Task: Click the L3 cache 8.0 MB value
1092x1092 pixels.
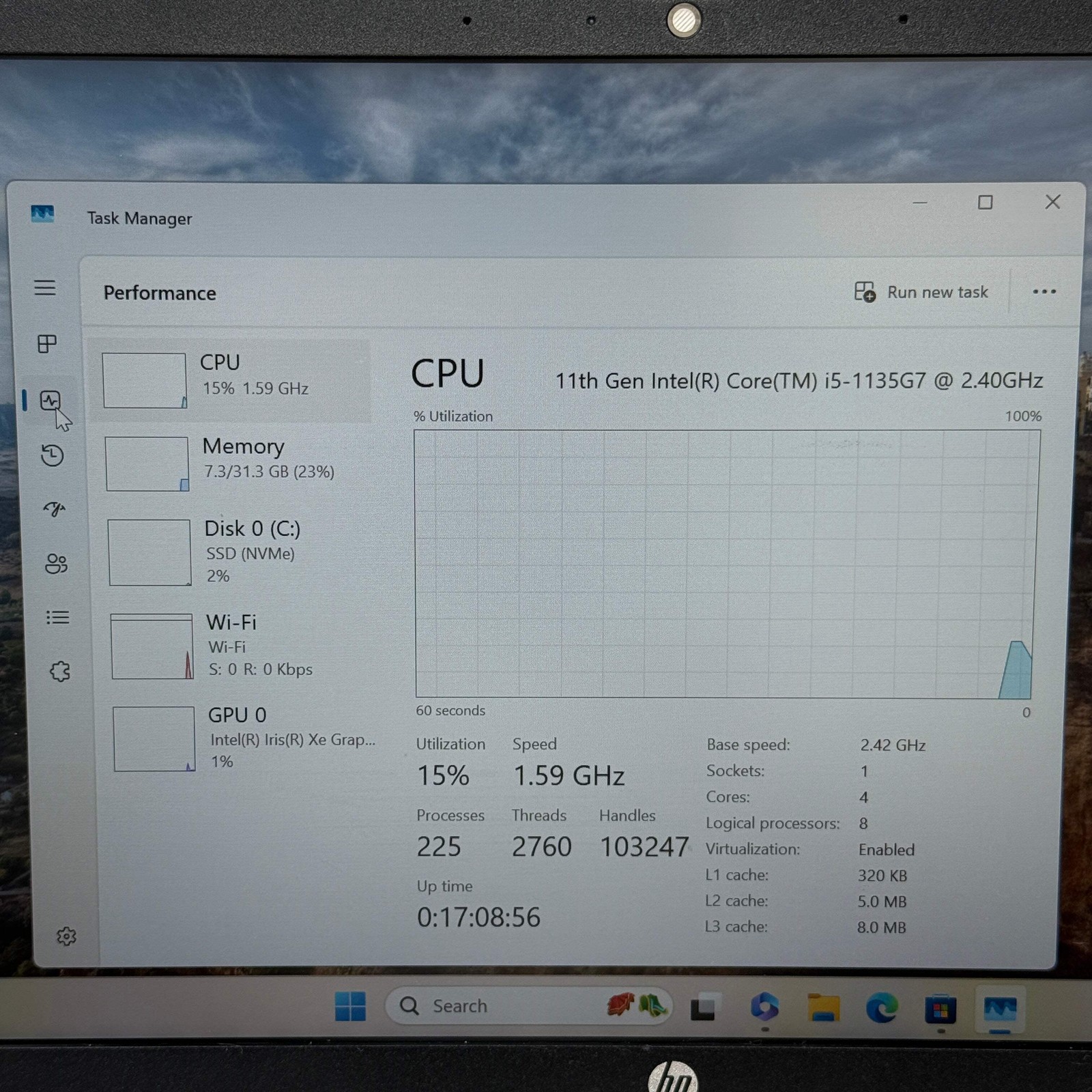Action: pyautogui.click(x=882, y=928)
